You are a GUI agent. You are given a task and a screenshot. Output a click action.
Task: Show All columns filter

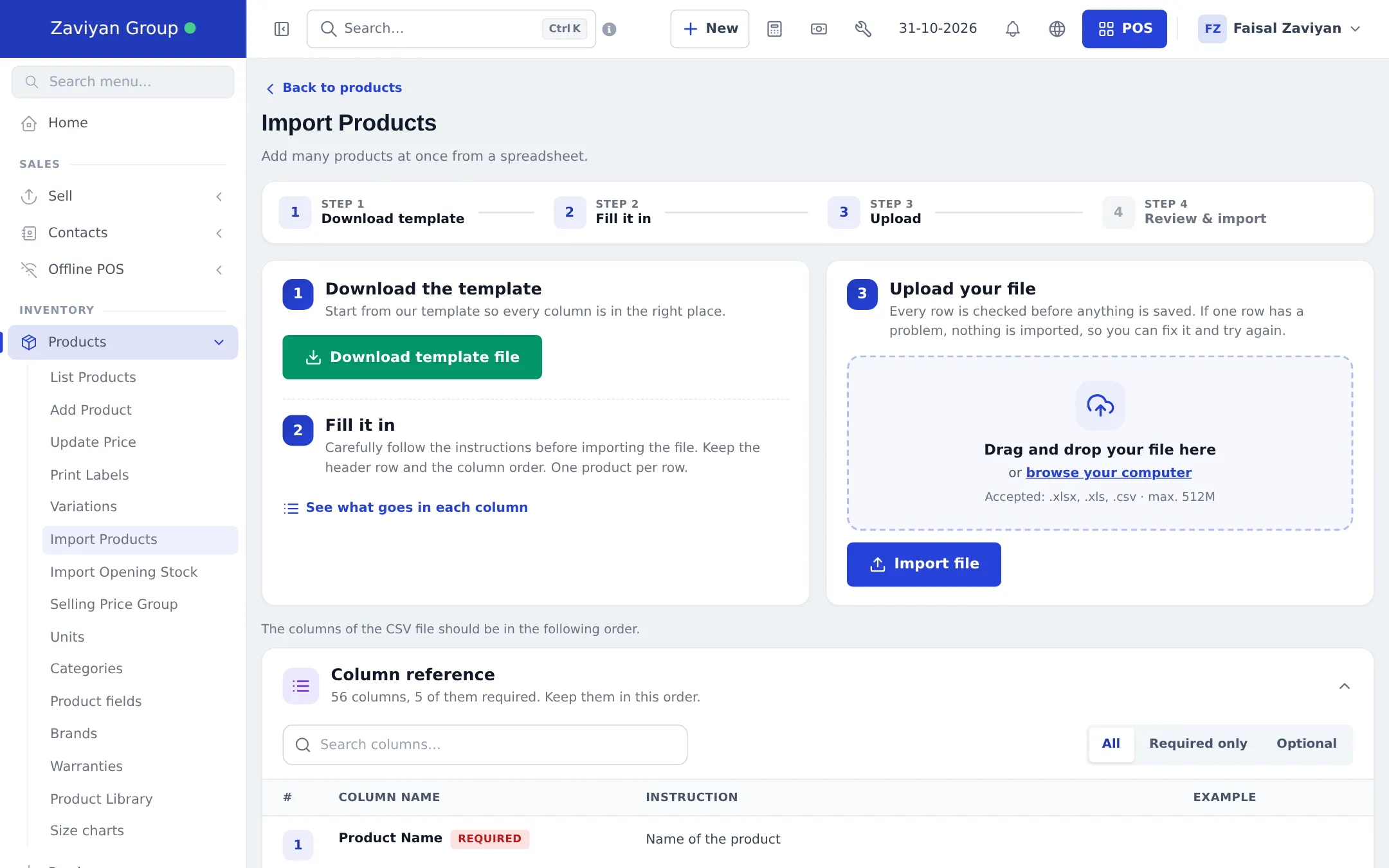point(1111,744)
